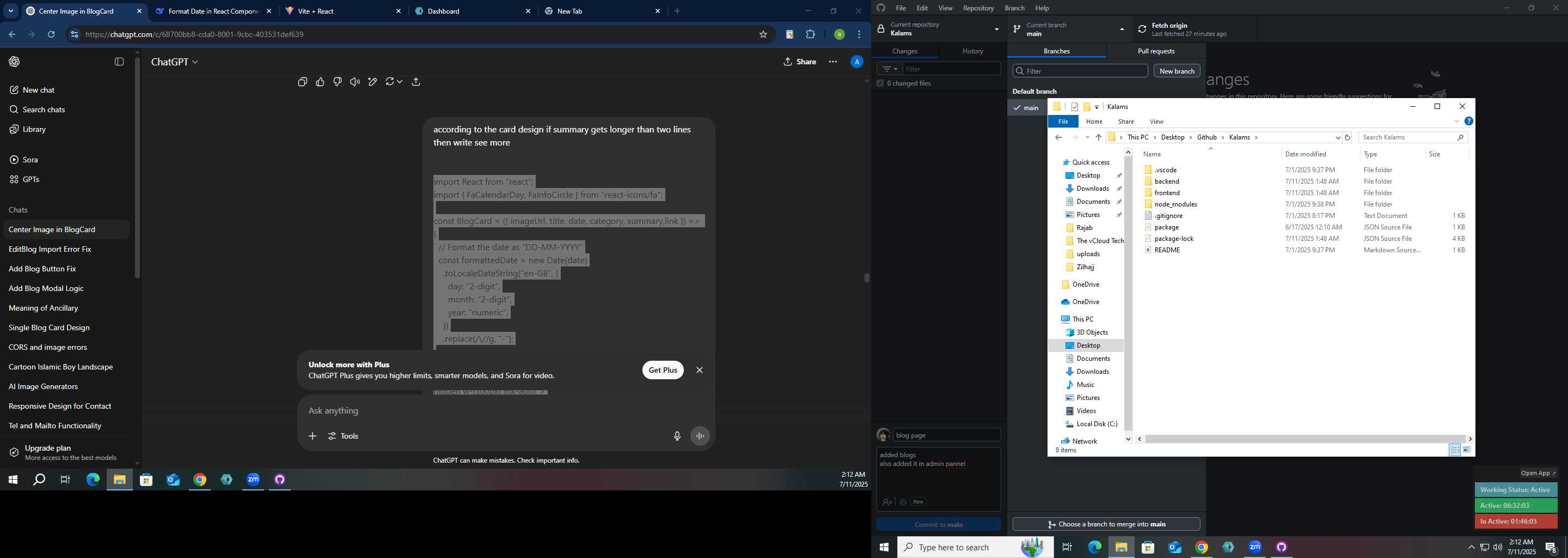Open new browser tab plus button
Image resolution: width=1568 pixels, height=558 pixels.
pyautogui.click(x=677, y=11)
